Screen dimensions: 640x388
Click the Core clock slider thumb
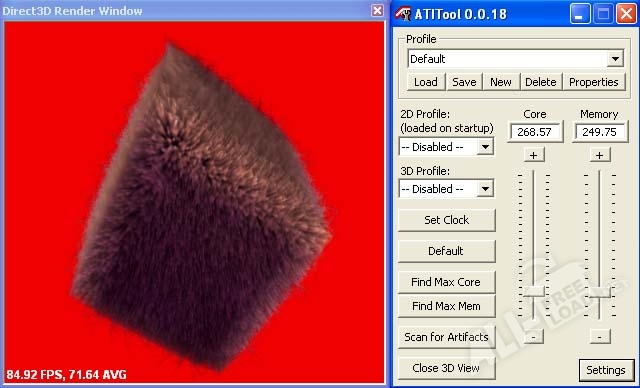[x=533, y=291]
